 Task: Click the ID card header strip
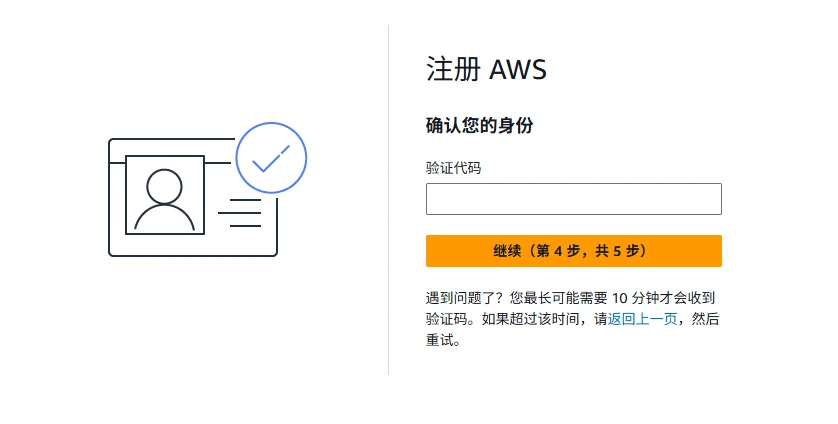coord(170,150)
